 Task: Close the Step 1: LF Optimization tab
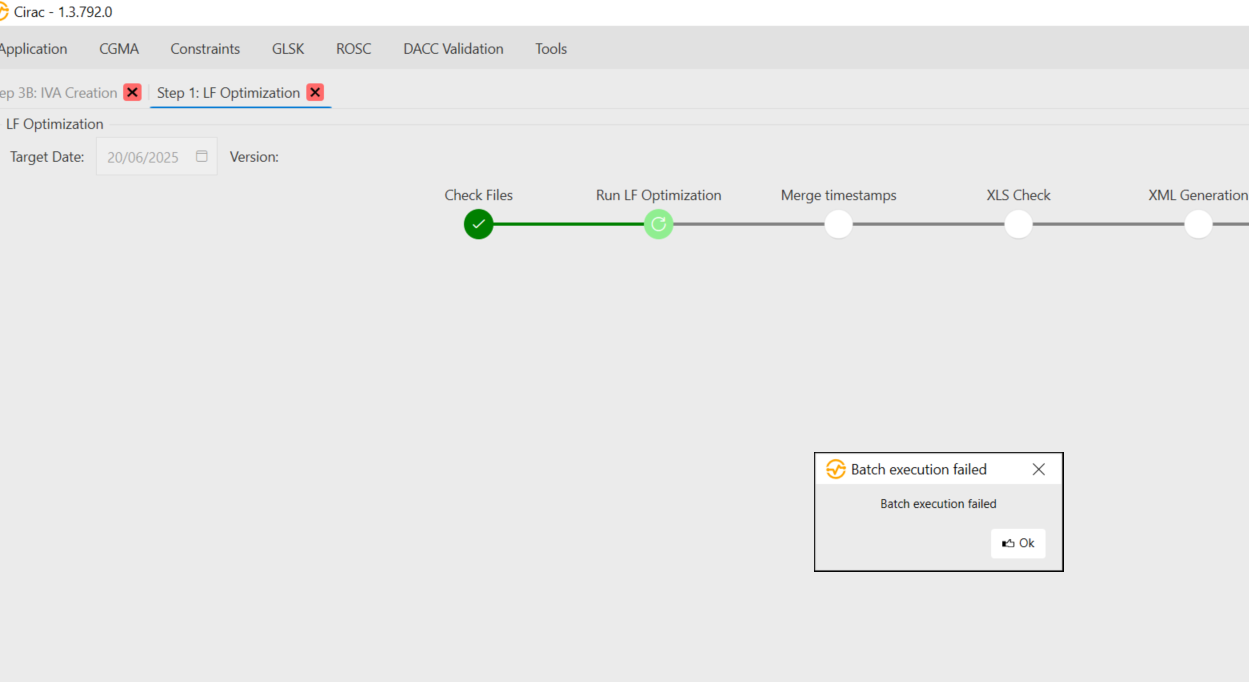click(315, 92)
